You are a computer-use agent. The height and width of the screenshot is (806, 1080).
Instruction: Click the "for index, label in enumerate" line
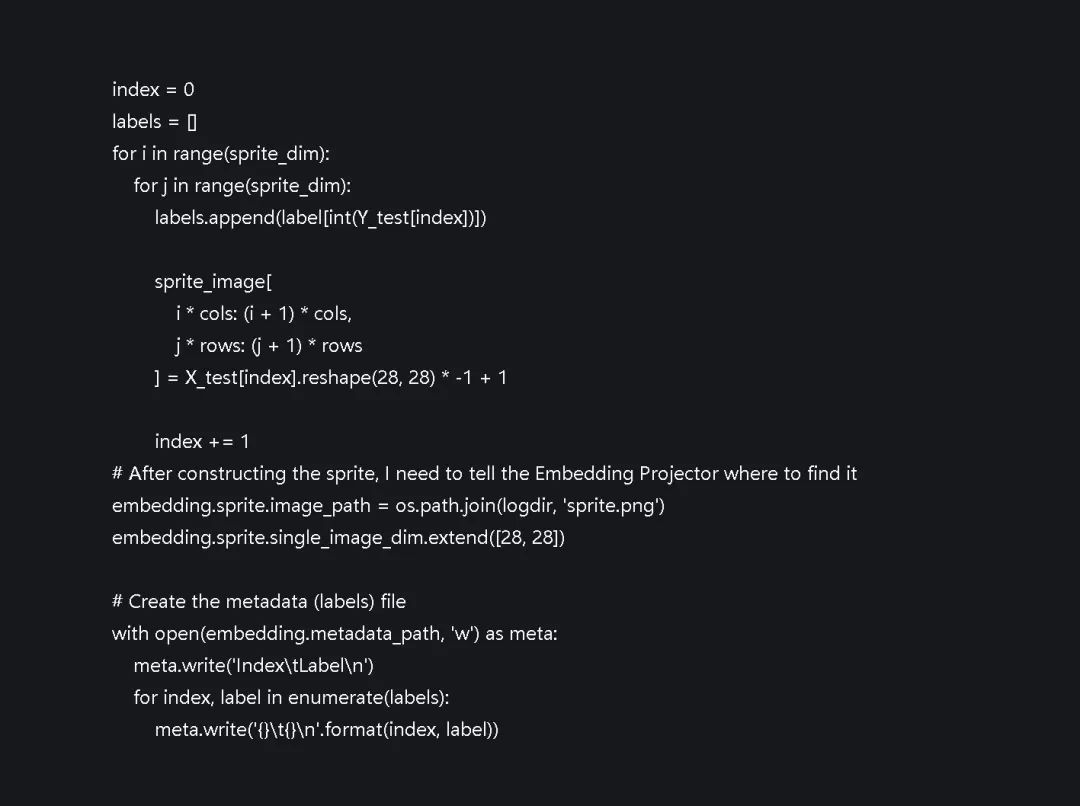298,698
